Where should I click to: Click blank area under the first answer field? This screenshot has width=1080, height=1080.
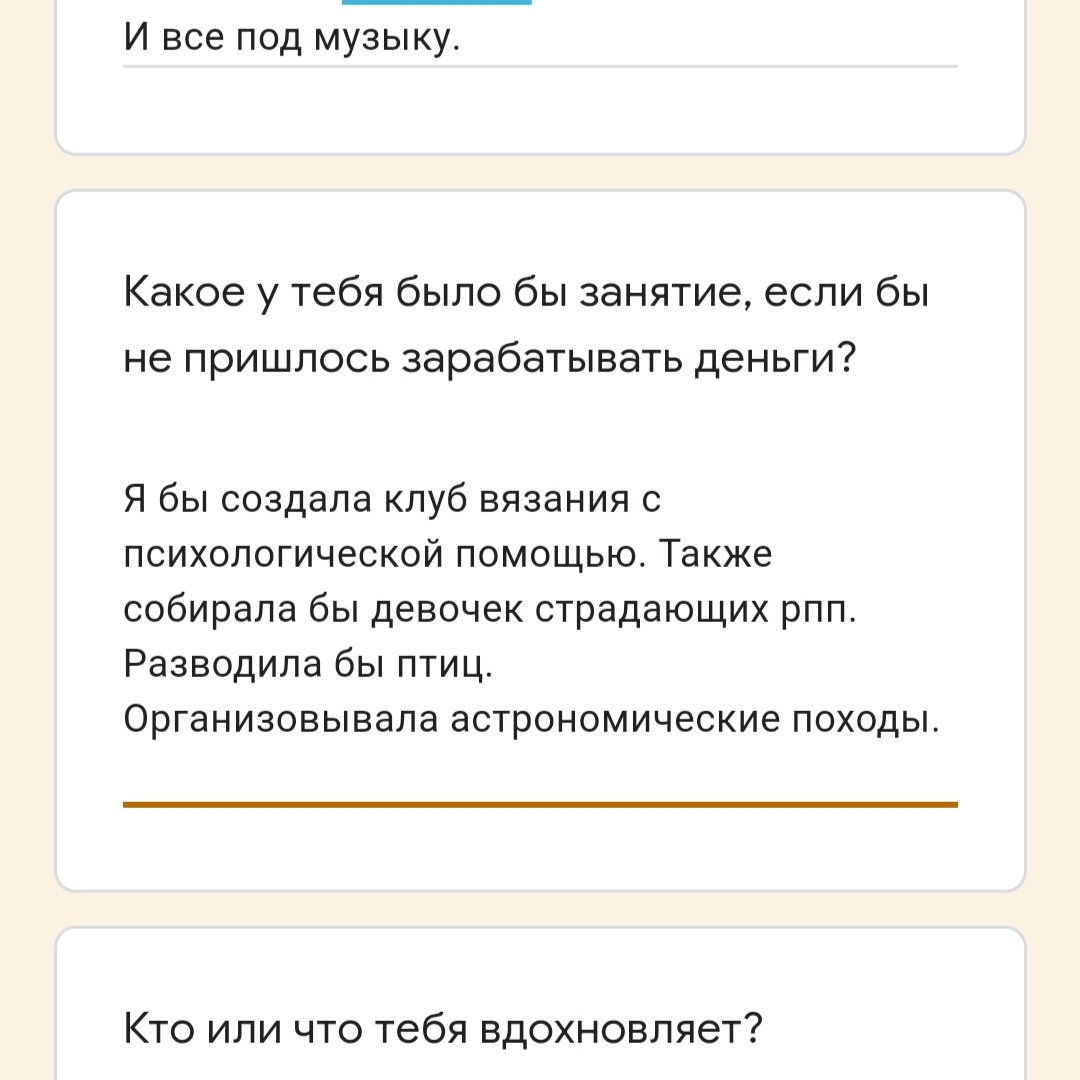coord(540,110)
